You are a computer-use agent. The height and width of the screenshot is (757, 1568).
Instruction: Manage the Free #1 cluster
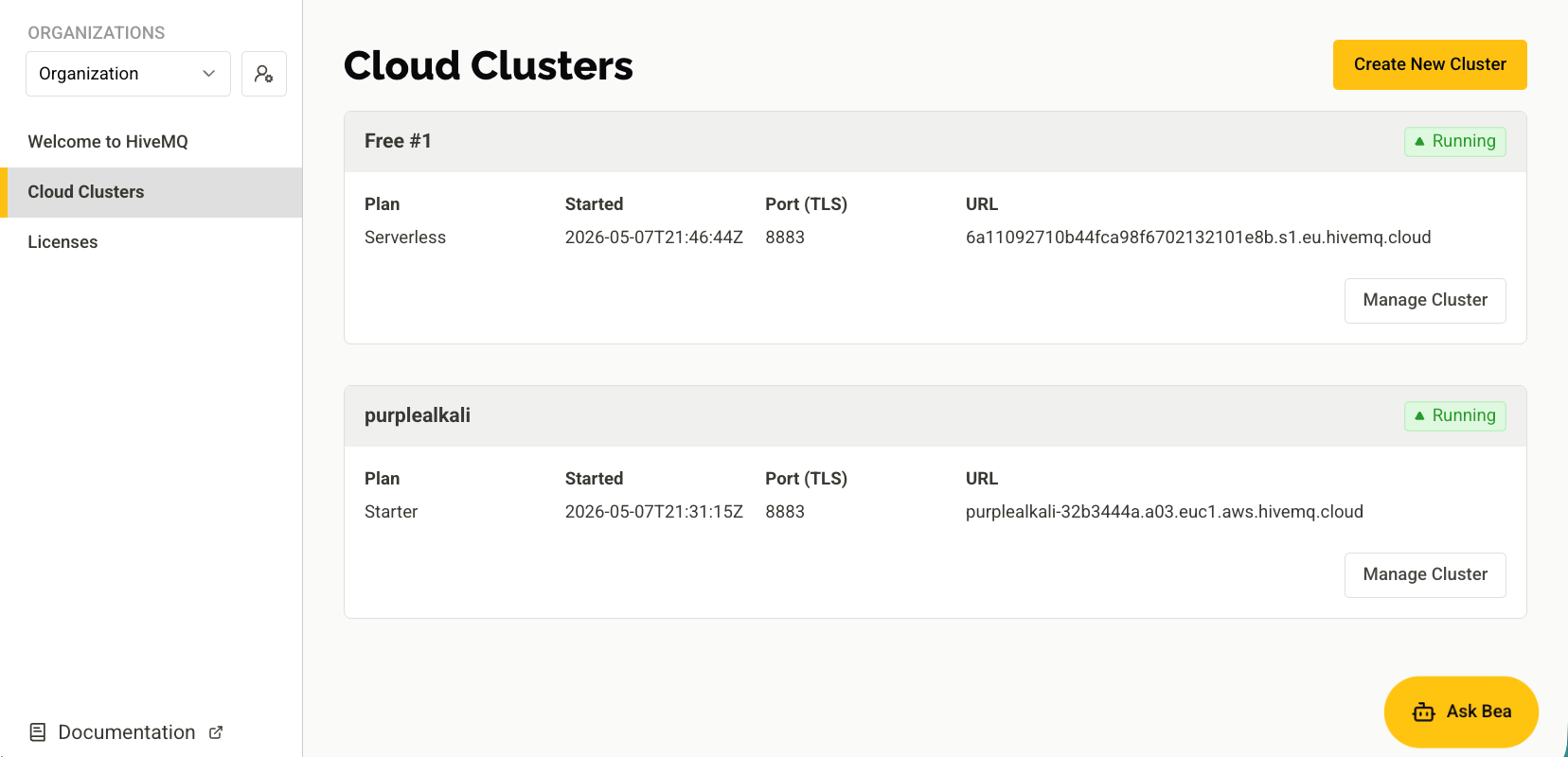coord(1425,300)
